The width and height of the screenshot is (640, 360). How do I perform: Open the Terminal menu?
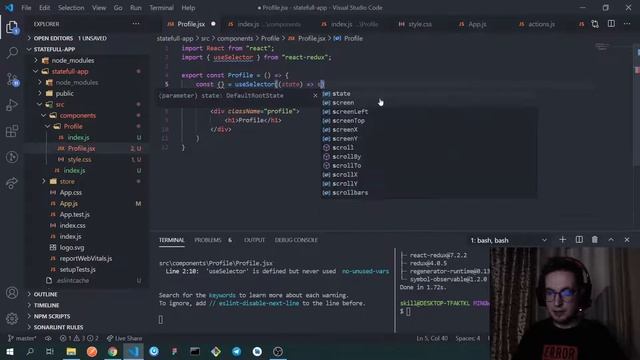pyautogui.click(x=161, y=8)
